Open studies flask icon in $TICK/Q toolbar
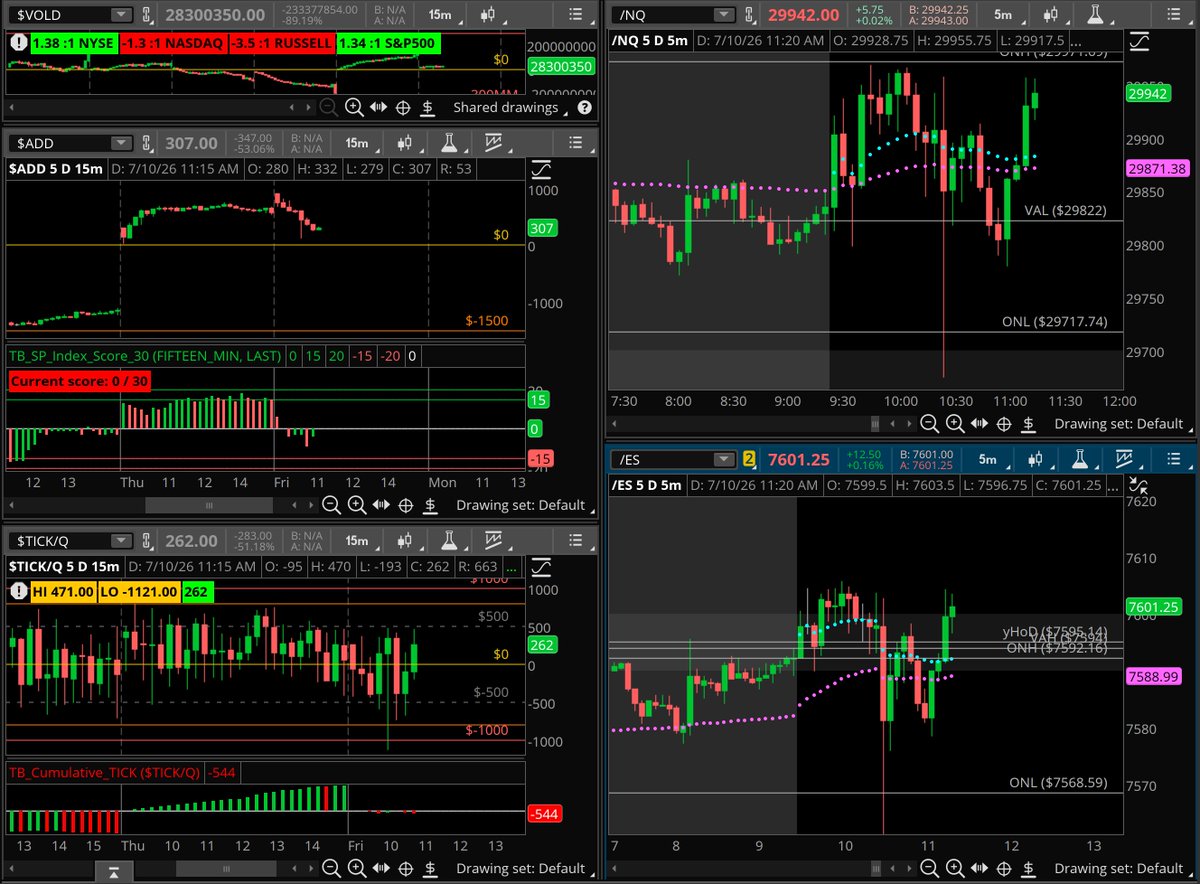Image resolution: width=1200 pixels, height=884 pixels. (449, 540)
